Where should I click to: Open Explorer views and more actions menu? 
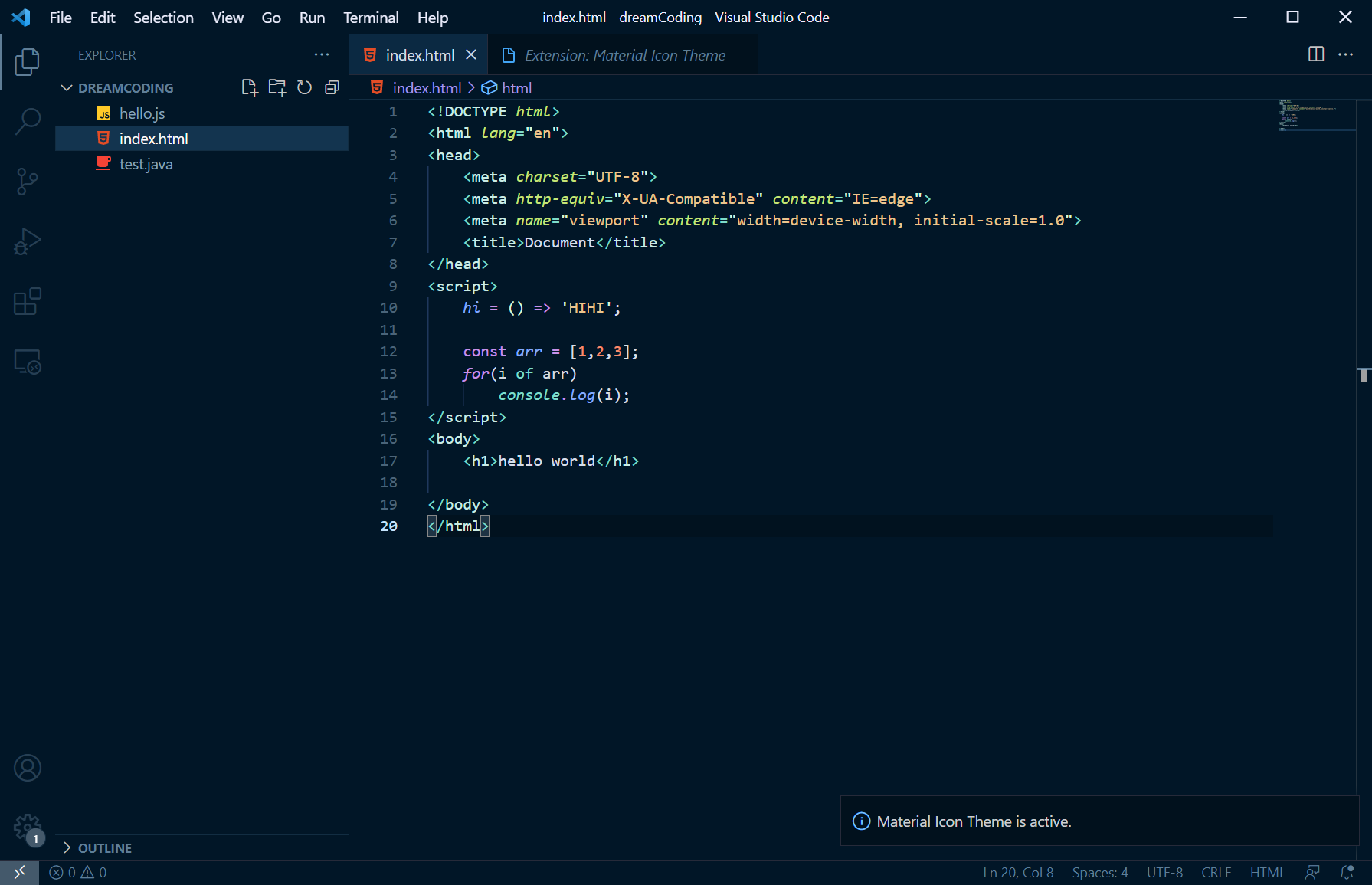[x=322, y=54]
